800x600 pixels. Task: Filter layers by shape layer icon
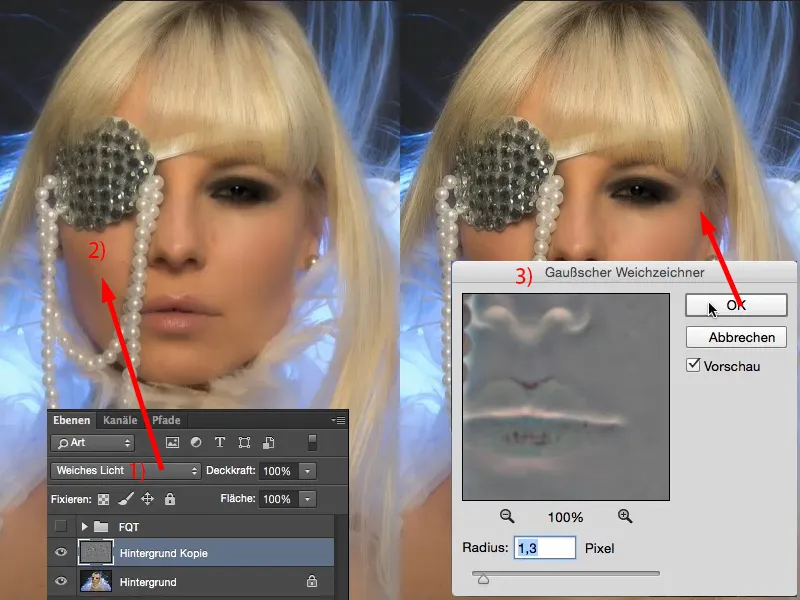coord(244,442)
